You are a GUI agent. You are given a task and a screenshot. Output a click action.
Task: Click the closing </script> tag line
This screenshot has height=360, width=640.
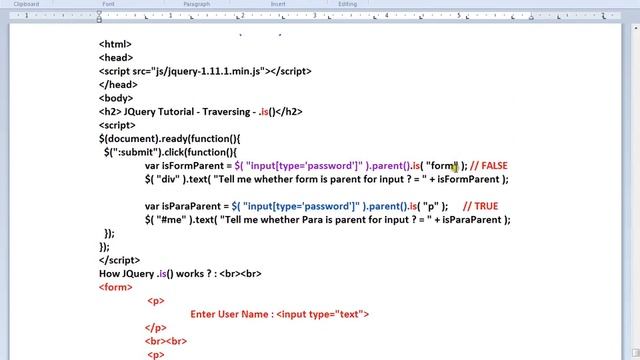(119, 260)
